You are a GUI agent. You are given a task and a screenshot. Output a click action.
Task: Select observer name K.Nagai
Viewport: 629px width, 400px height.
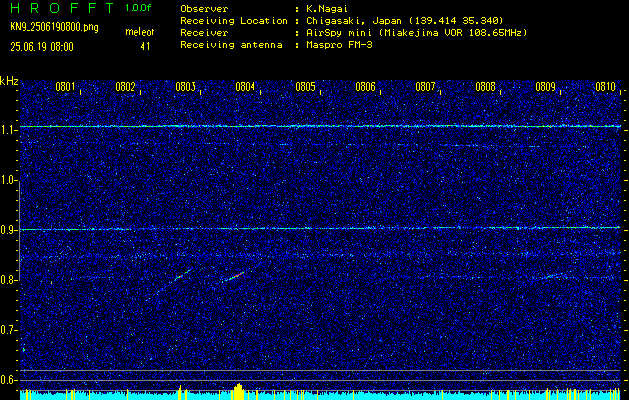point(327,8)
